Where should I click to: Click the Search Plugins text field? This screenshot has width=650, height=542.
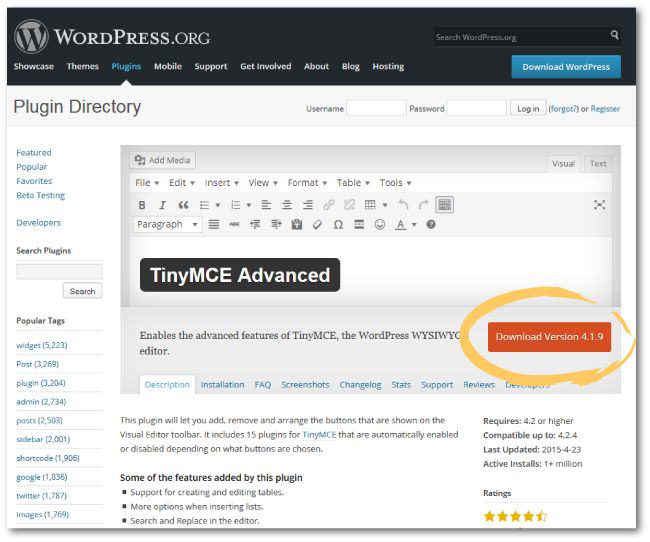coord(59,272)
